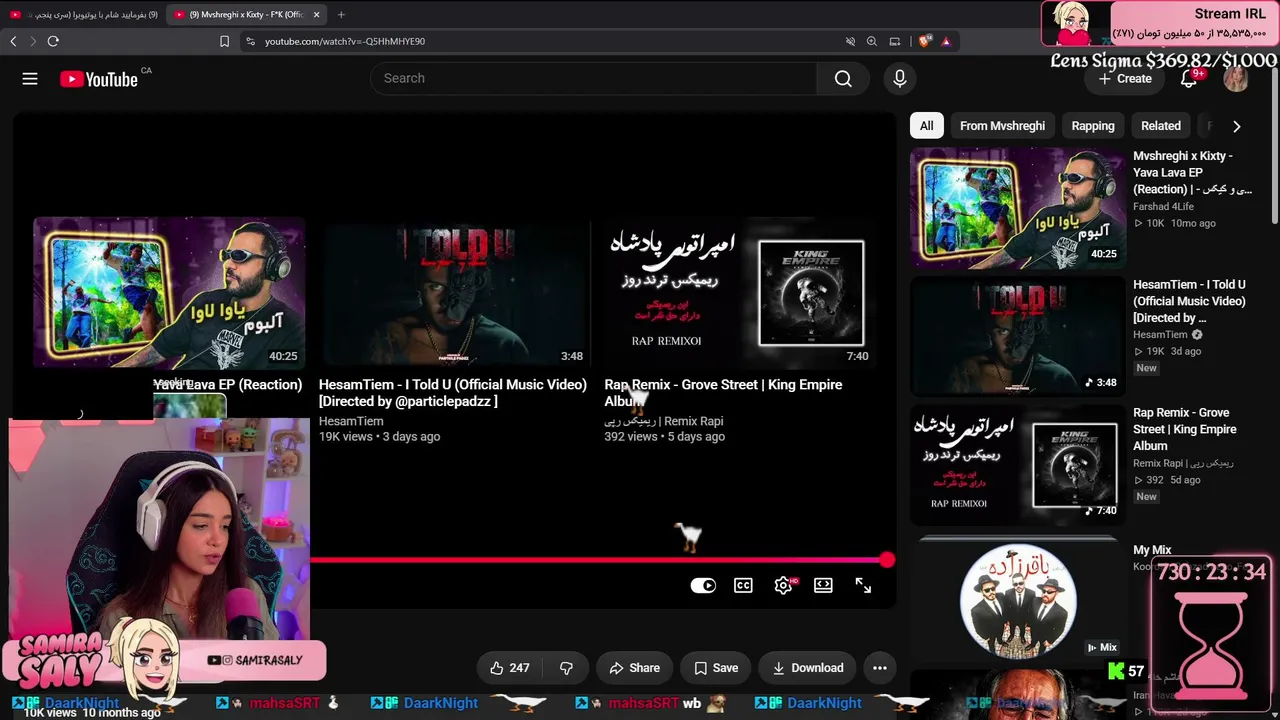Open sidebar title HesamTiem - I Told U
This screenshot has width=1280, height=720.
pos(1189,301)
